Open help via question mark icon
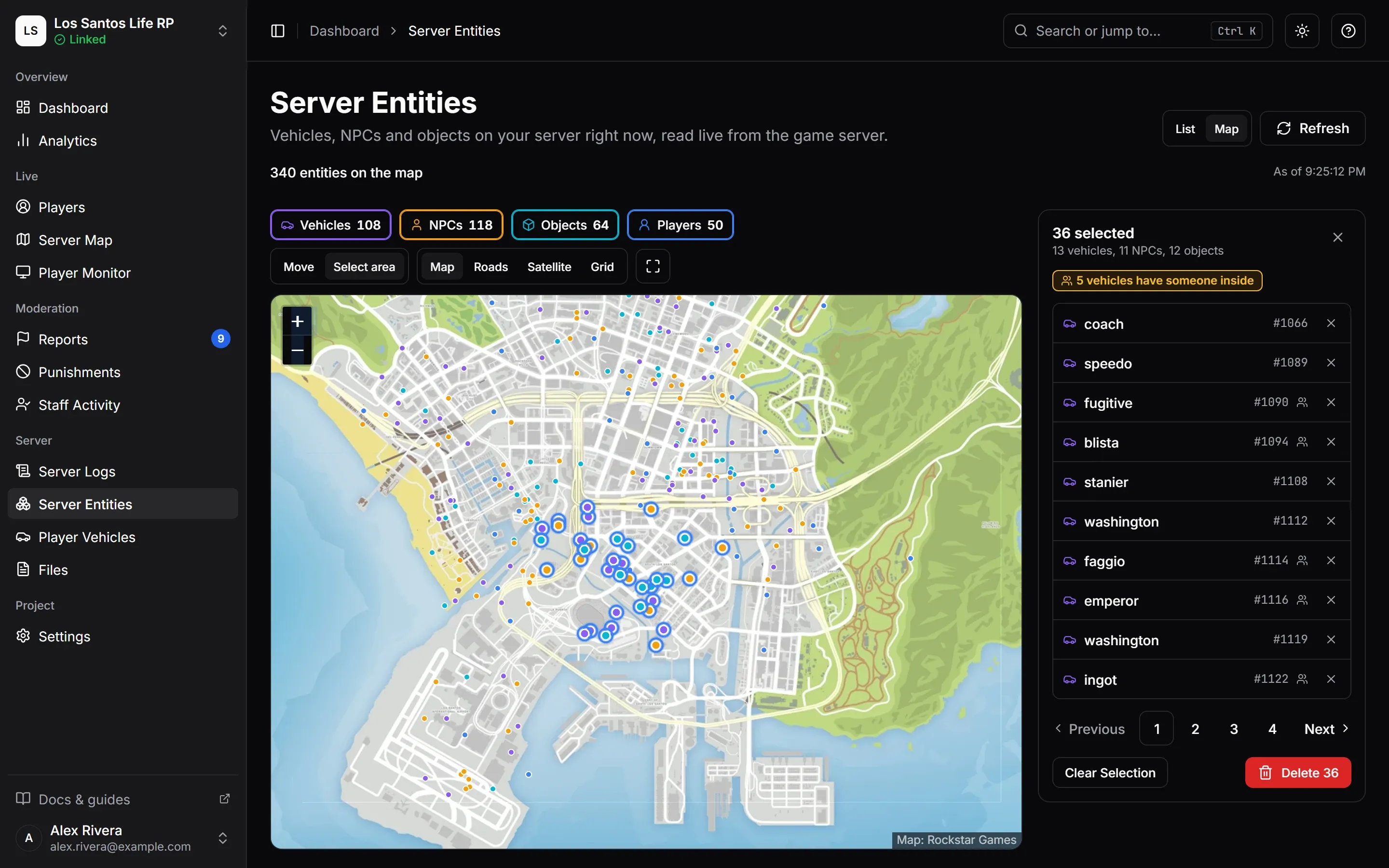Image resolution: width=1389 pixels, height=868 pixels. tap(1348, 31)
